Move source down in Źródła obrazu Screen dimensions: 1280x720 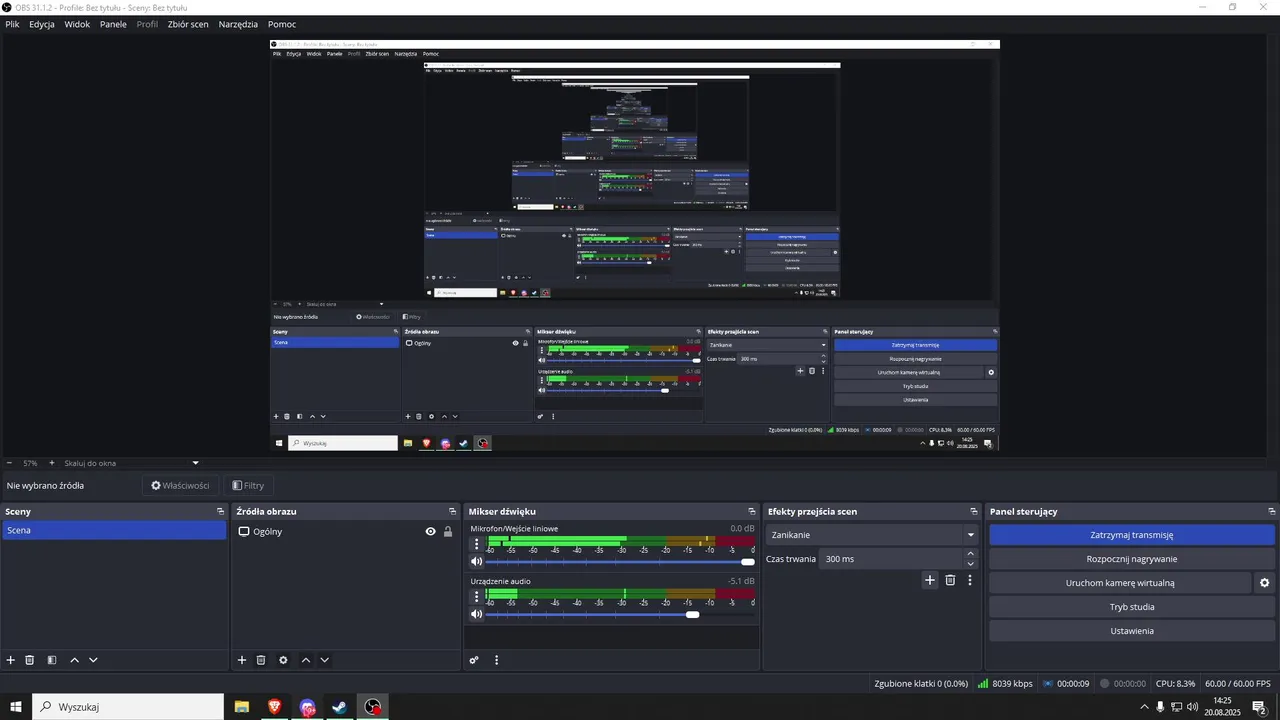point(324,660)
